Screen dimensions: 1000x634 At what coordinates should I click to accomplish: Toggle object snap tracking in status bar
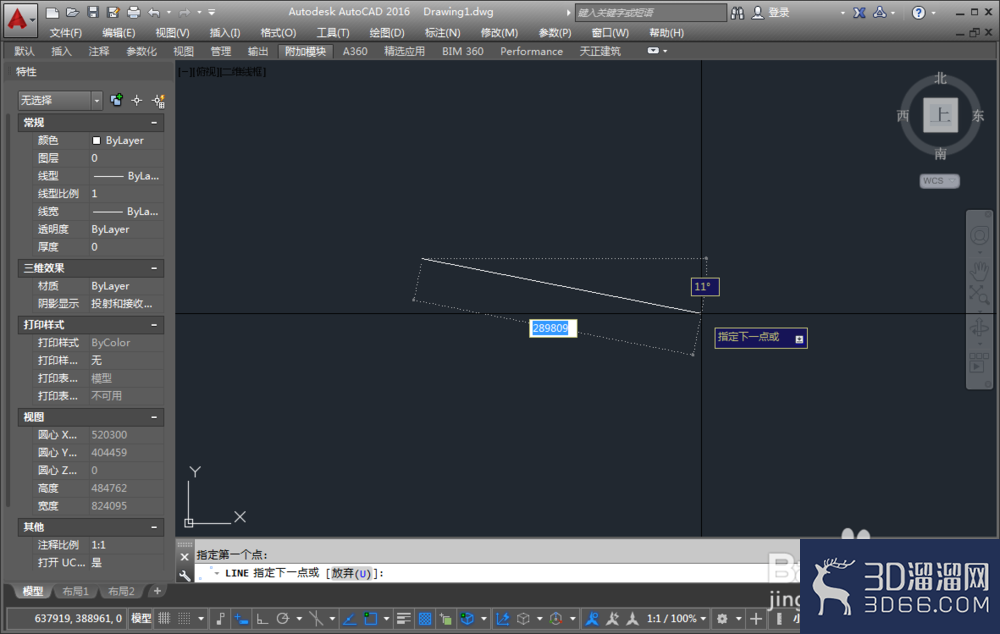pyautogui.click(x=349, y=618)
